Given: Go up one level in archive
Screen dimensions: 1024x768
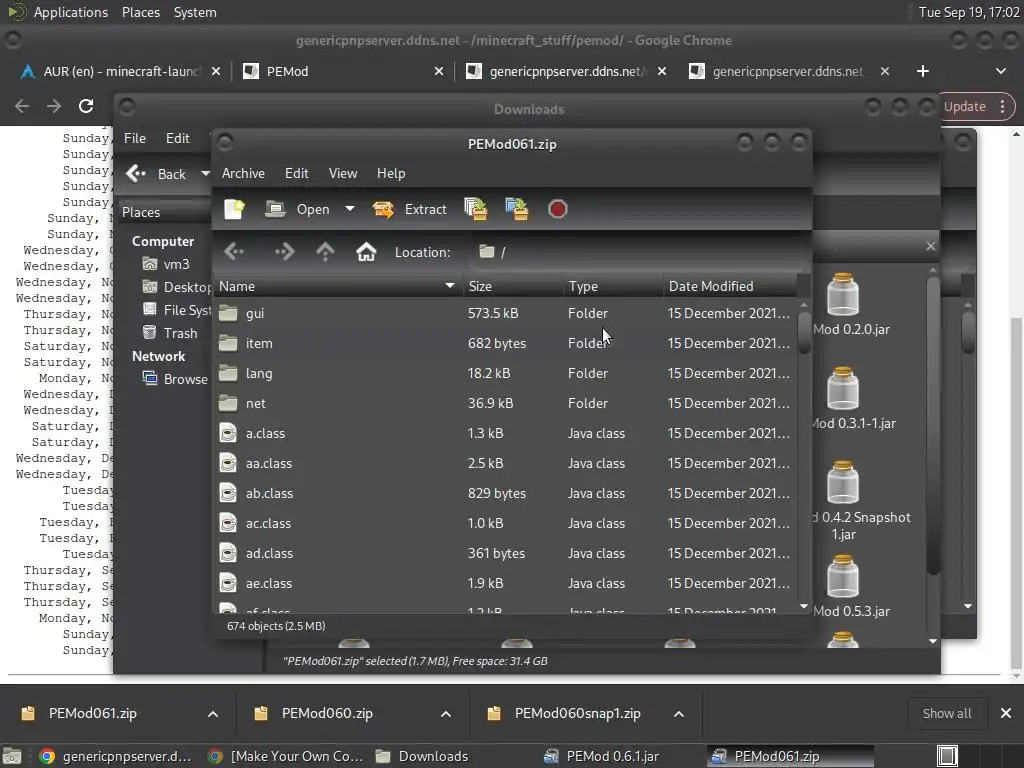Looking at the screenshot, I should [x=325, y=251].
